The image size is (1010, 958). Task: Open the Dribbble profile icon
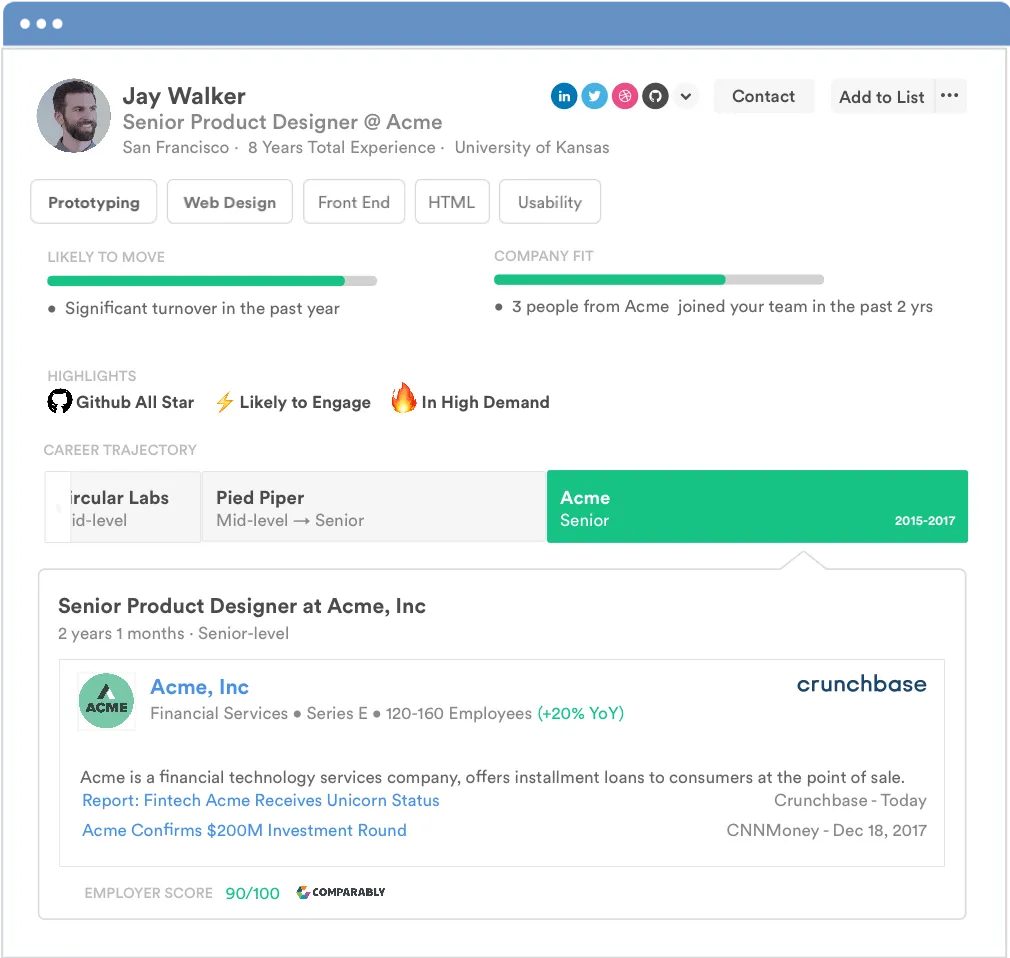point(624,97)
